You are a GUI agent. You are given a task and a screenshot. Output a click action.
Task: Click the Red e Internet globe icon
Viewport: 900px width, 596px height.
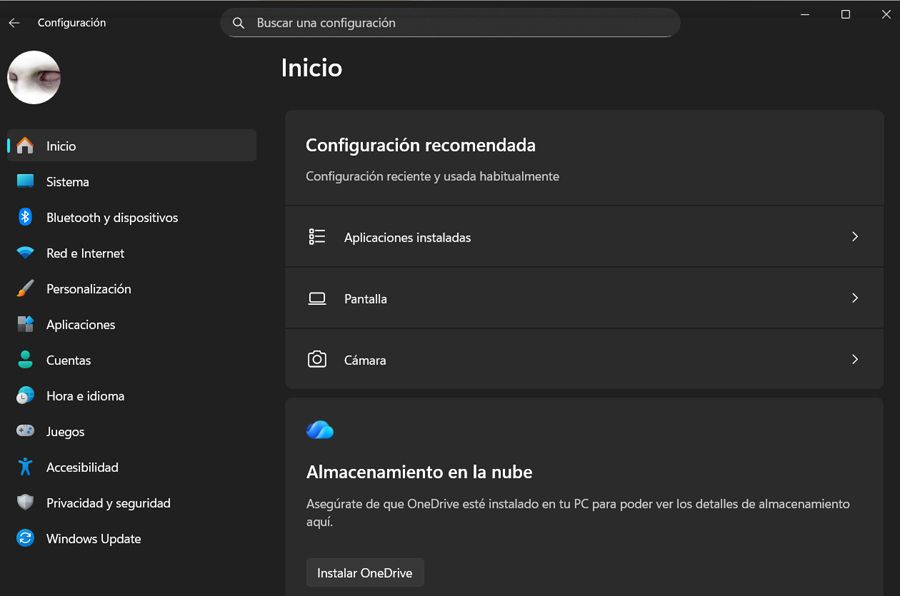[x=27, y=253]
